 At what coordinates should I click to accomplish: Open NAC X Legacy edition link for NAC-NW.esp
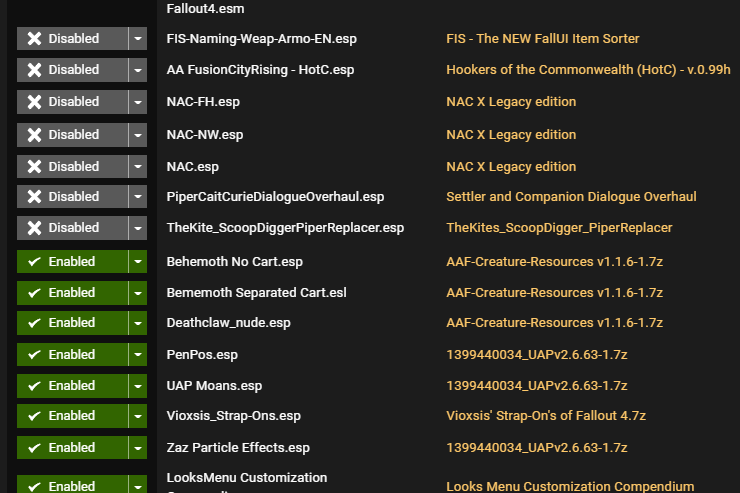[x=511, y=135]
